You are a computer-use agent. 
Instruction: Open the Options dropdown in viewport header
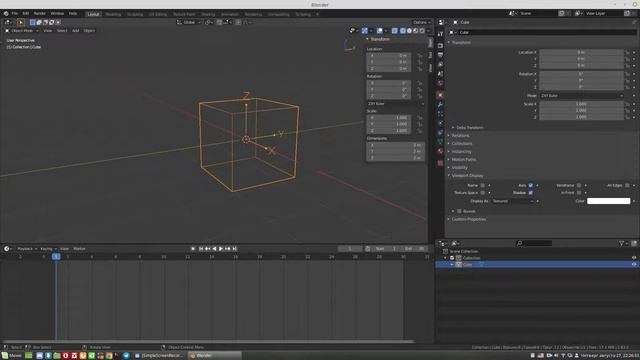coord(422,22)
